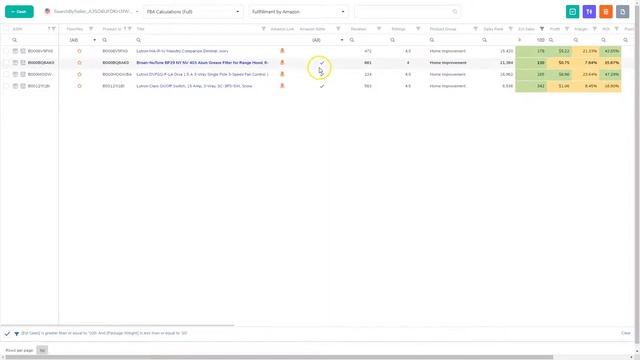Toggle the favorite star for the Broan-NuTone row
Screen dimensions: 640x360
click(79, 63)
